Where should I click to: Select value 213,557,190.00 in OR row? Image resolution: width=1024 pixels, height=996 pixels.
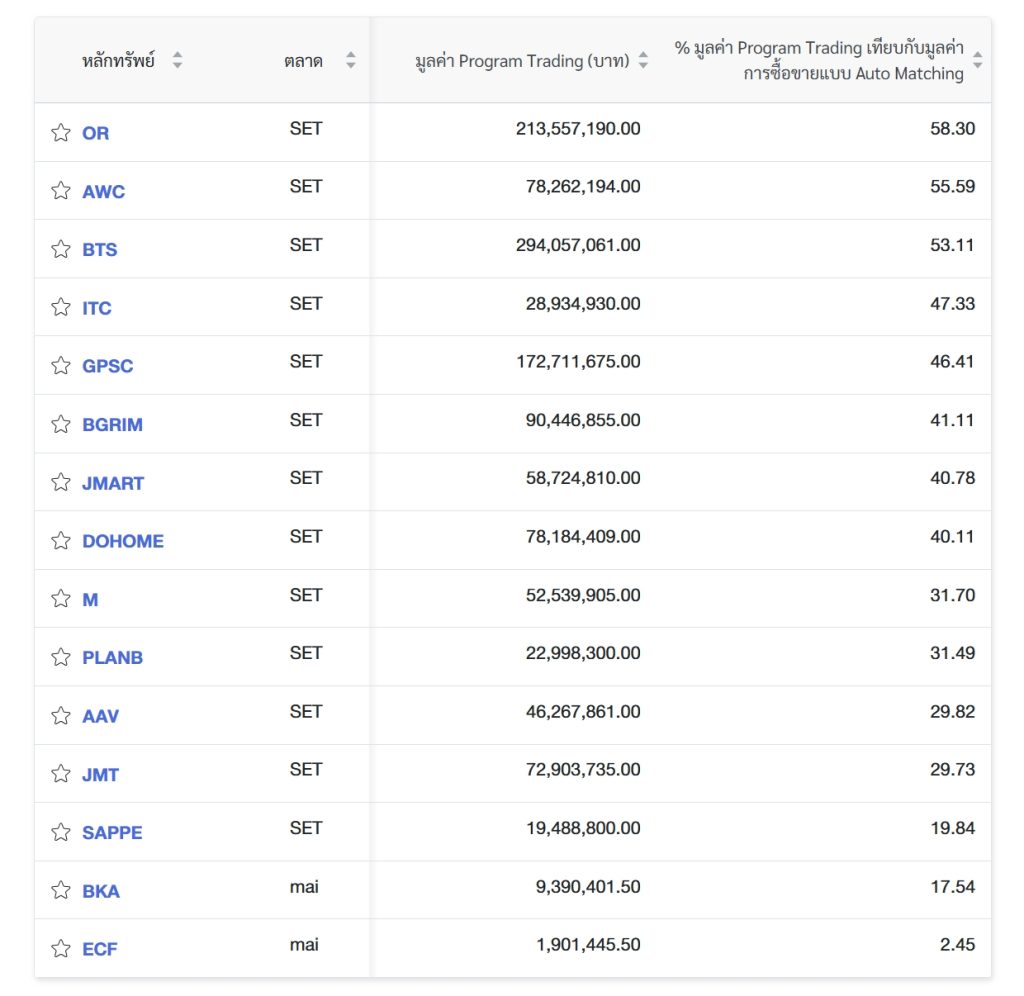pyautogui.click(x=578, y=129)
